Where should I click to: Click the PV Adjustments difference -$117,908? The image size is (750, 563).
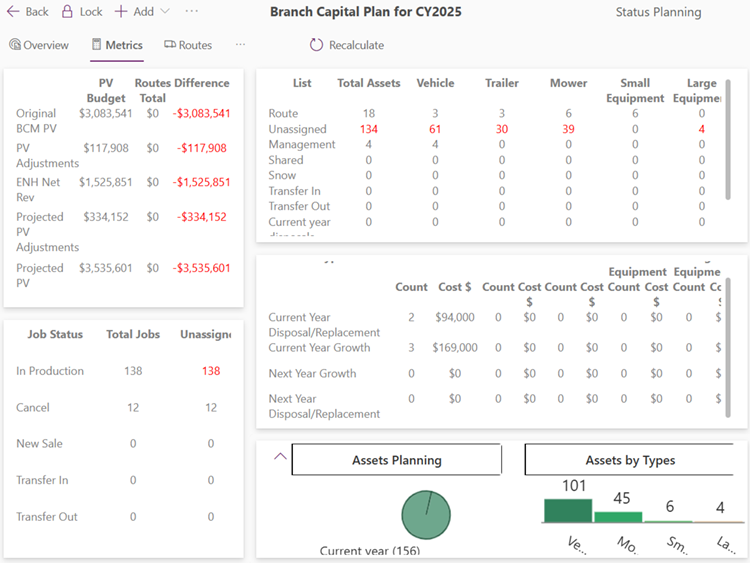point(202,148)
